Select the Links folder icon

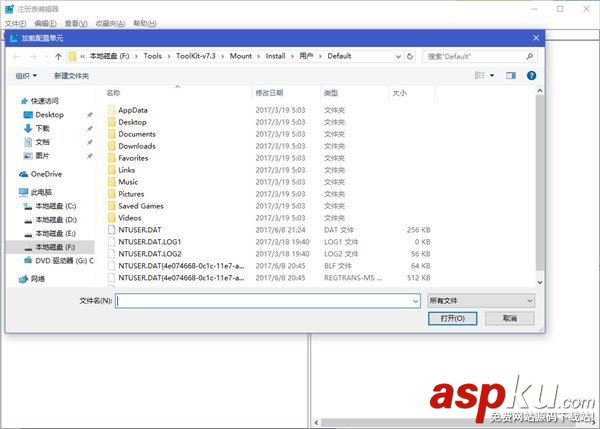click(x=111, y=170)
